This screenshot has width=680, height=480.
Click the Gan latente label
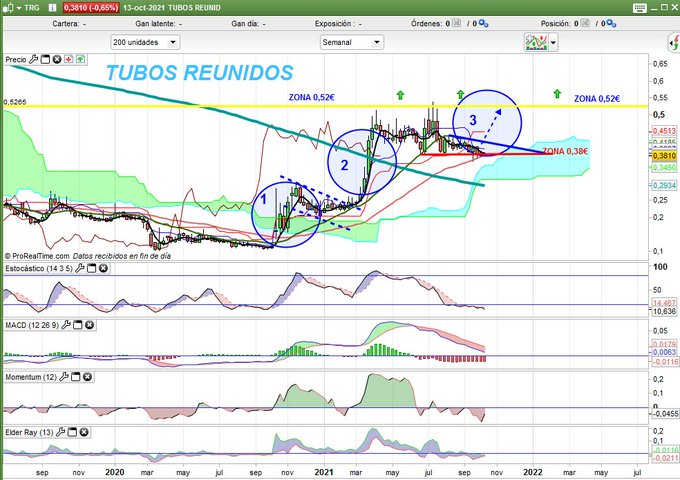click(x=155, y=24)
